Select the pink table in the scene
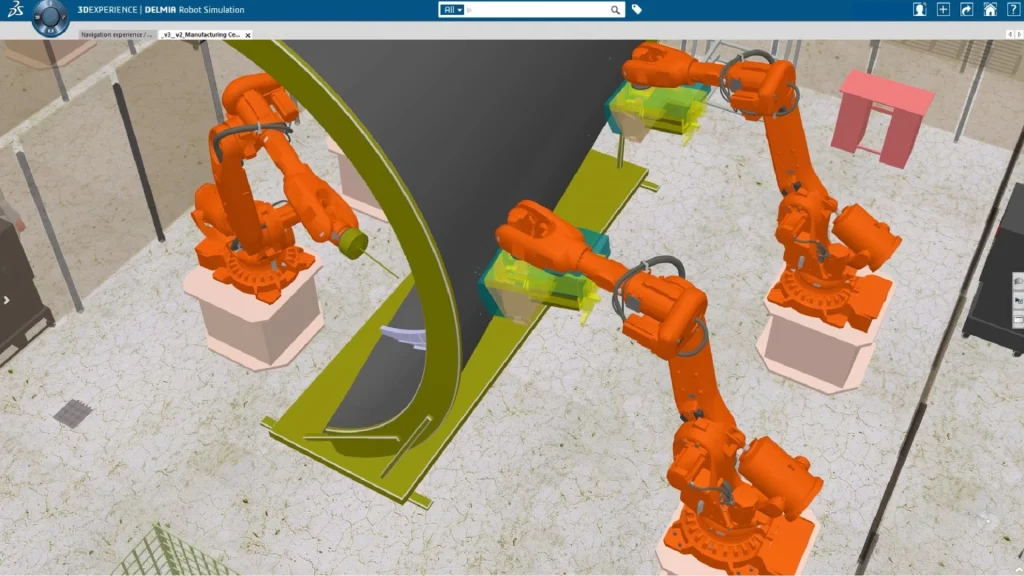Viewport: 1024px width, 576px height. coord(882,108)
